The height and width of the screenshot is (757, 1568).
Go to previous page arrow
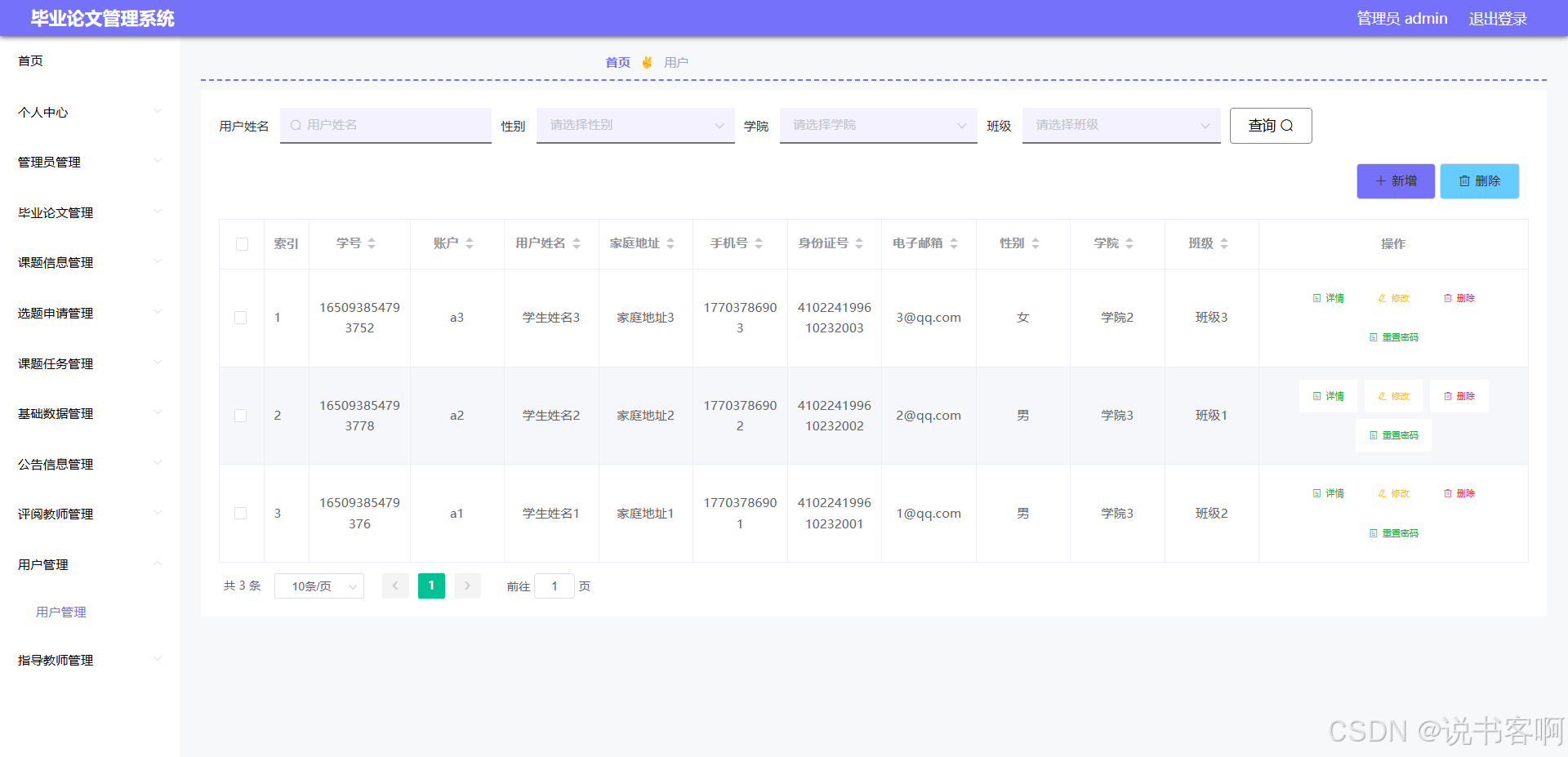tap(395, 586)
